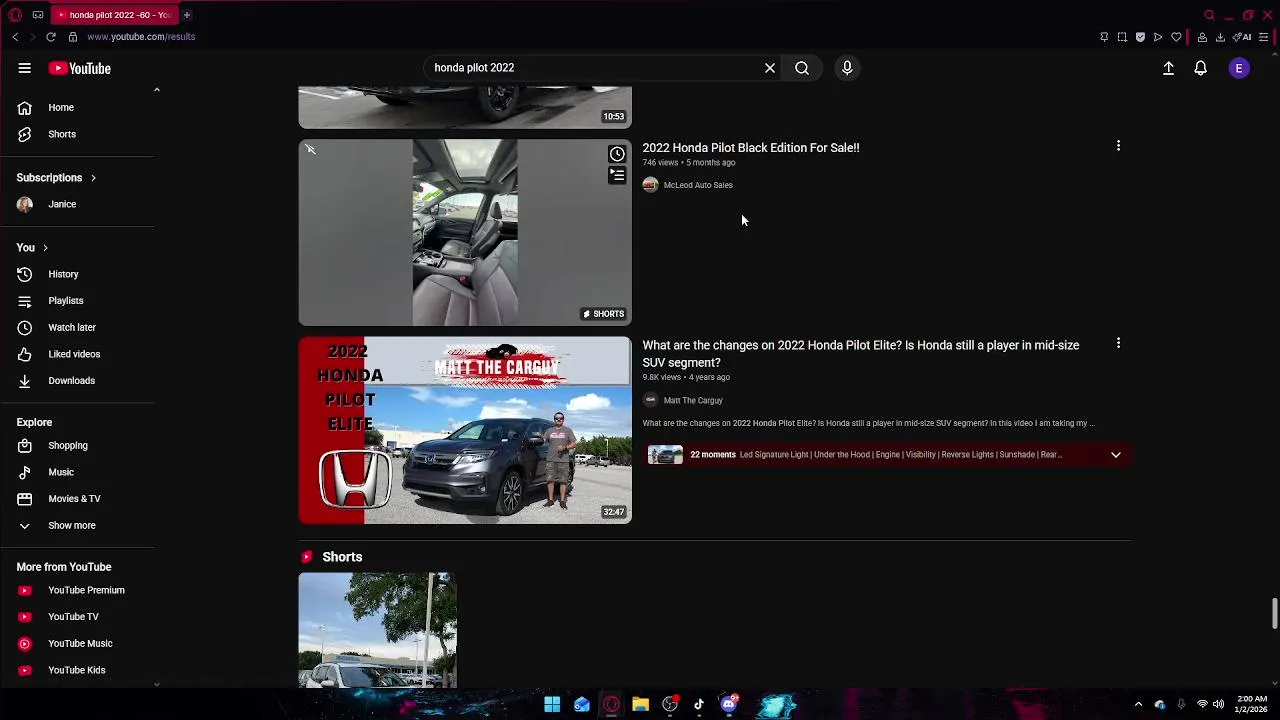
Task: Open the notifications bell
Action: (x=1200, y=68)
